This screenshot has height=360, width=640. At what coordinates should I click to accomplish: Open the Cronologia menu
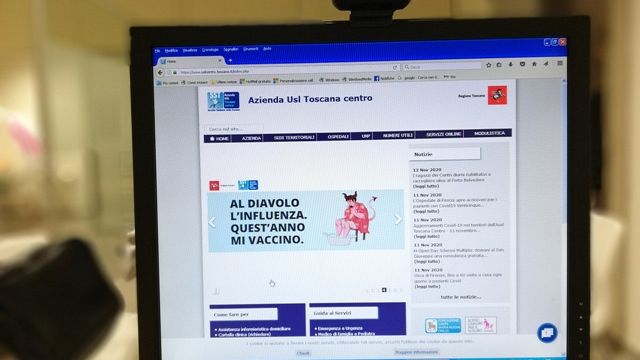(210, 50)
